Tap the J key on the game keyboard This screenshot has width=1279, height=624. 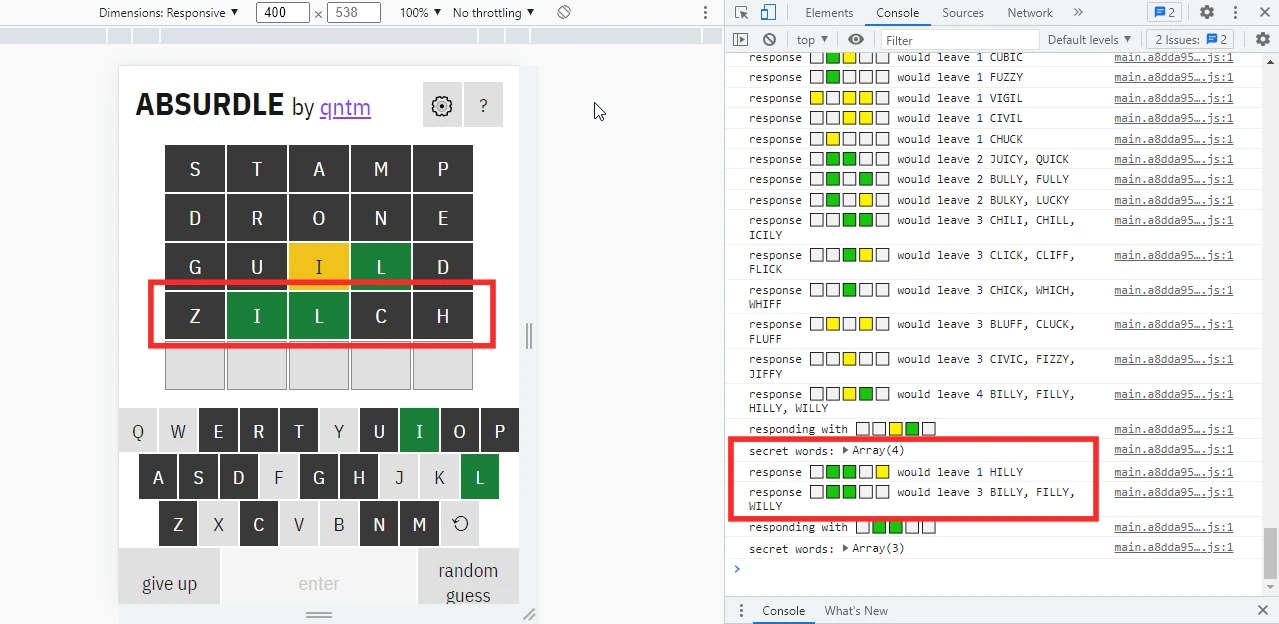(x=399, y=478)
